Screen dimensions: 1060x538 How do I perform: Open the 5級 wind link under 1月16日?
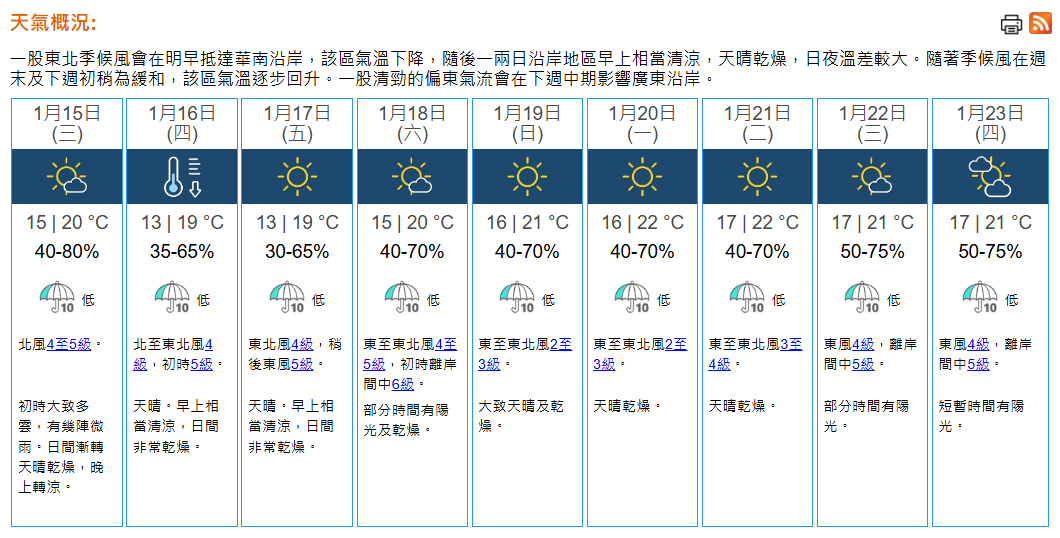(x=201, y=364)
